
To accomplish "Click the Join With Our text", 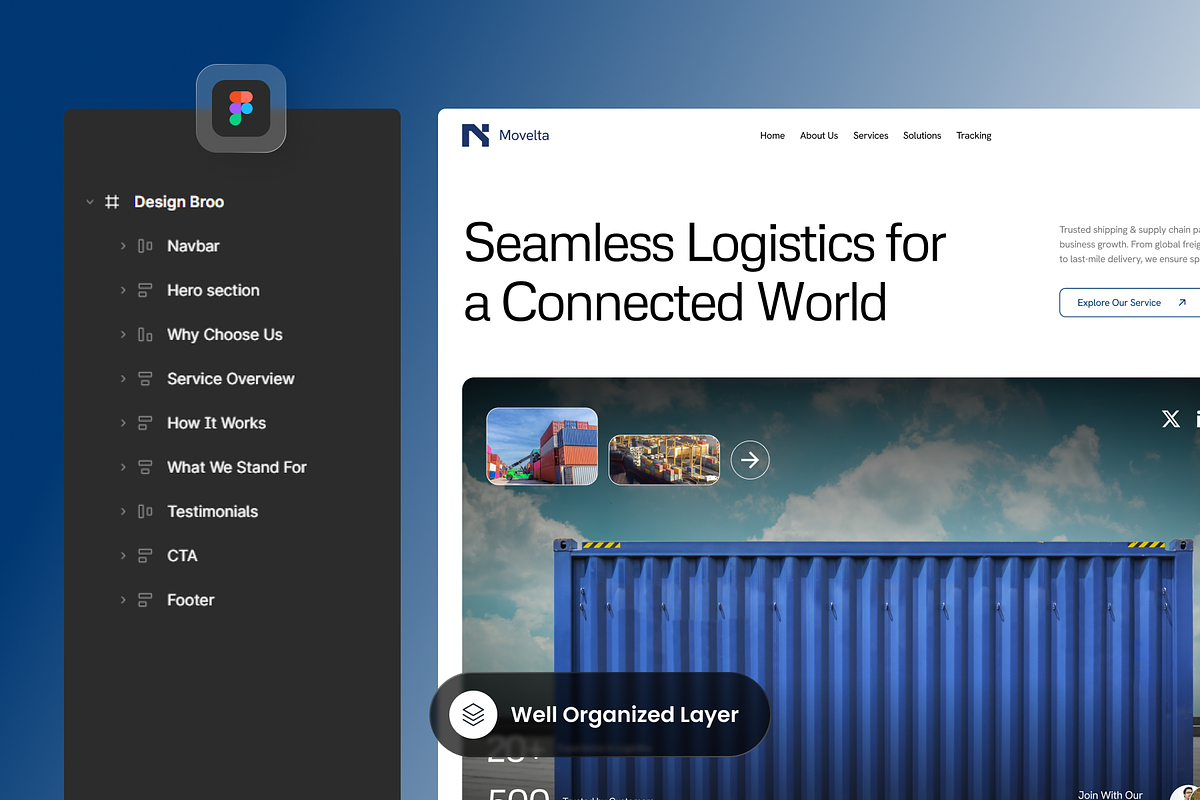I will click(1110, 795).
